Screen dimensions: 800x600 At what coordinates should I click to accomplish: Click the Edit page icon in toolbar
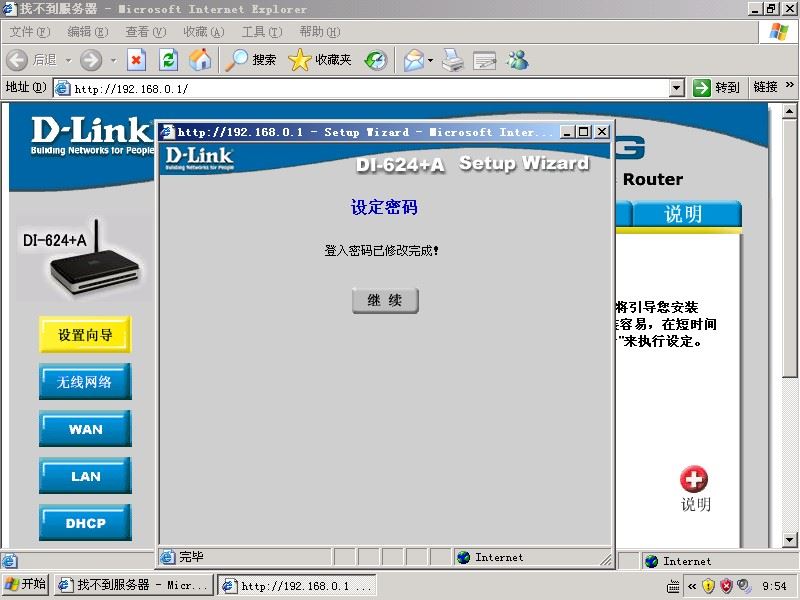[485, 60]
